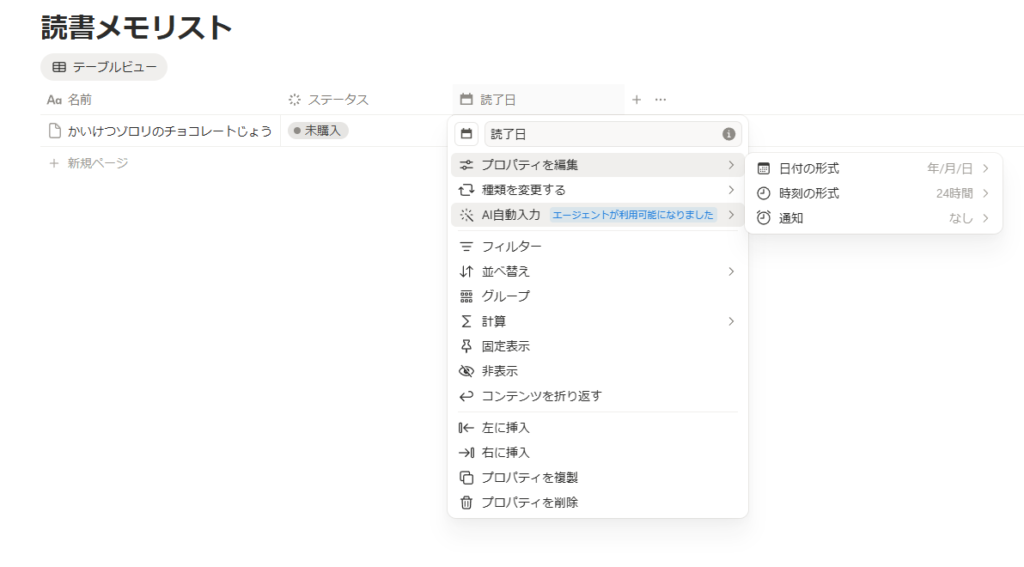Image resolution: width=1024 pixels, height=567 pixels.
Task: Click the 未購入 status tag
Action: pyautogui.click(x=318, y=131)
